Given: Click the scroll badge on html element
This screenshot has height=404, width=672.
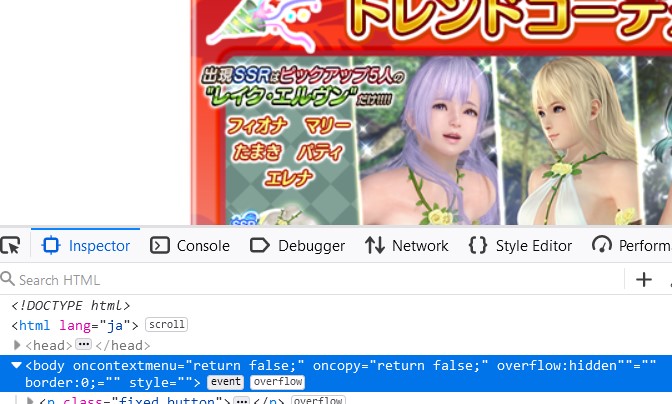Looking at the screenshot, I should pyautogui.click(x=167, y=325).
